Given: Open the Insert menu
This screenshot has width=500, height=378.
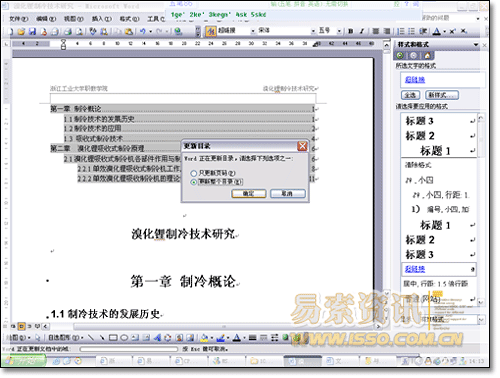Looking at the screenshot, I should (102, 19).
